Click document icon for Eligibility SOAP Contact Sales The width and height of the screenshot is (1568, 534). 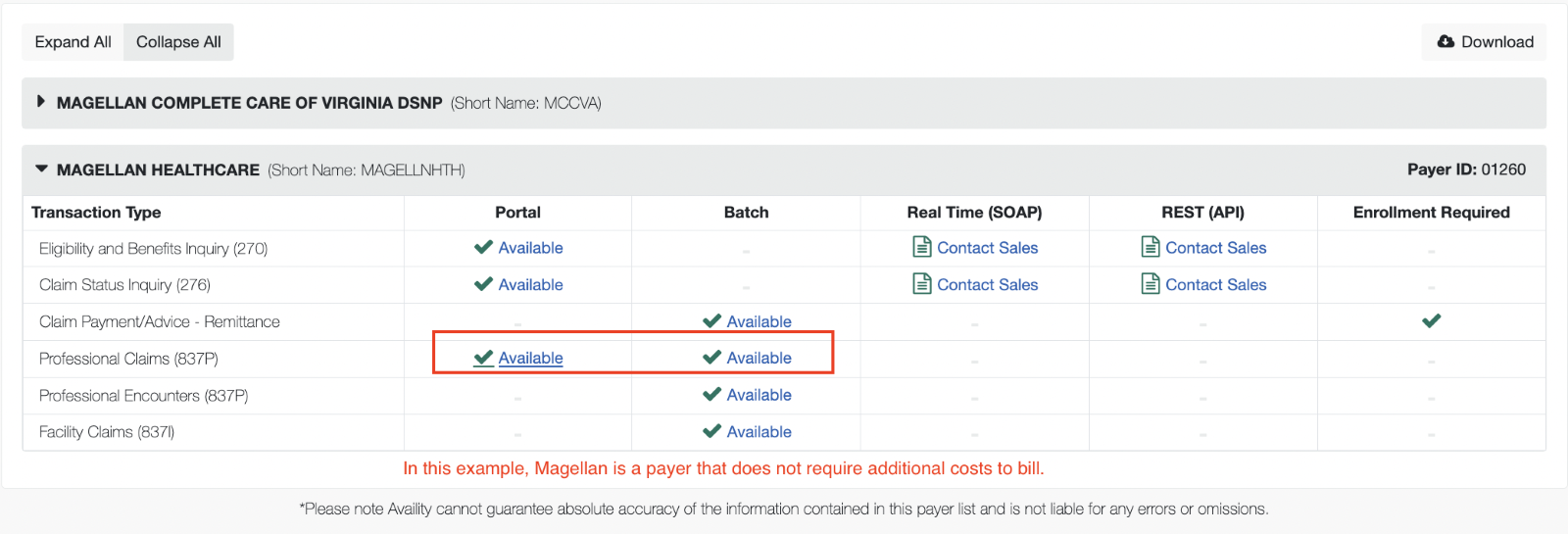pos(922,247)
